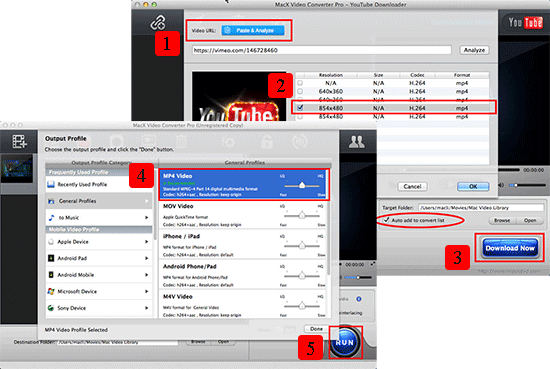Open Recently Used Profile

coord(99,184)
